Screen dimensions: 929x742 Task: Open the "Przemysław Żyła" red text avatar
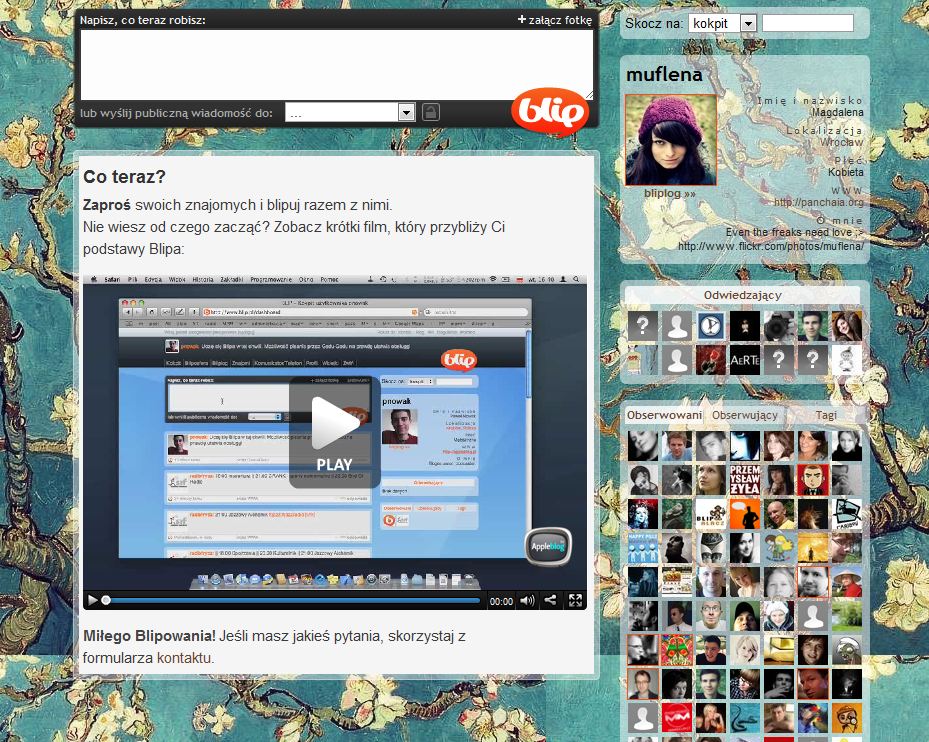coord(745,479)
